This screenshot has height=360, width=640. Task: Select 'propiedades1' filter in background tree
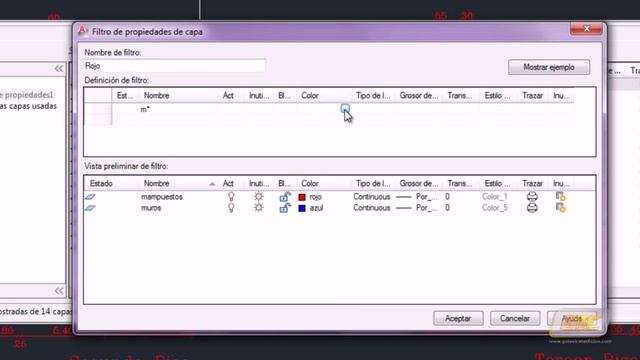pos(27,95)
